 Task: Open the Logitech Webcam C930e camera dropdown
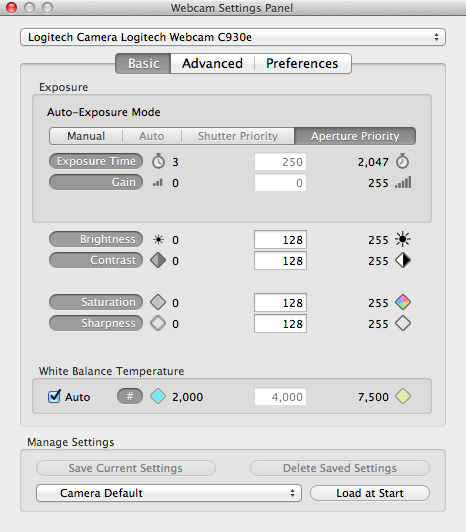point(233,37)
